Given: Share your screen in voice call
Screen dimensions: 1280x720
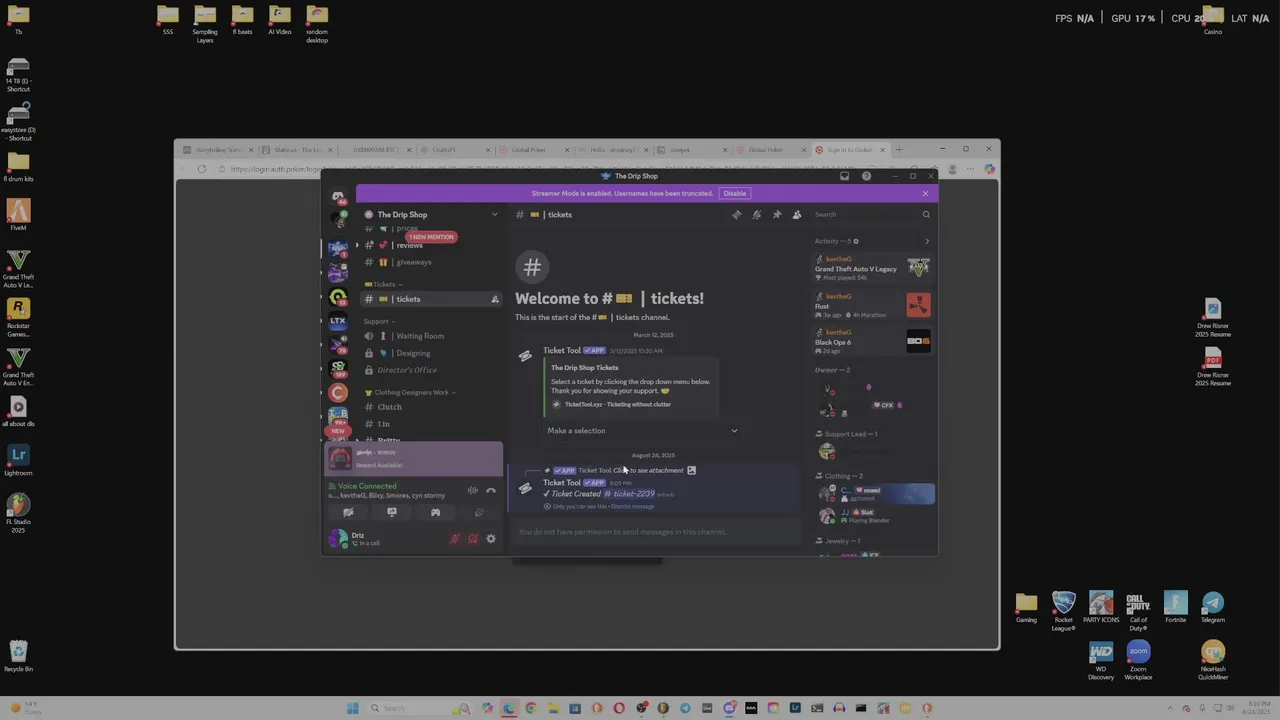Looking at the screenshot, I should (392, 512).
